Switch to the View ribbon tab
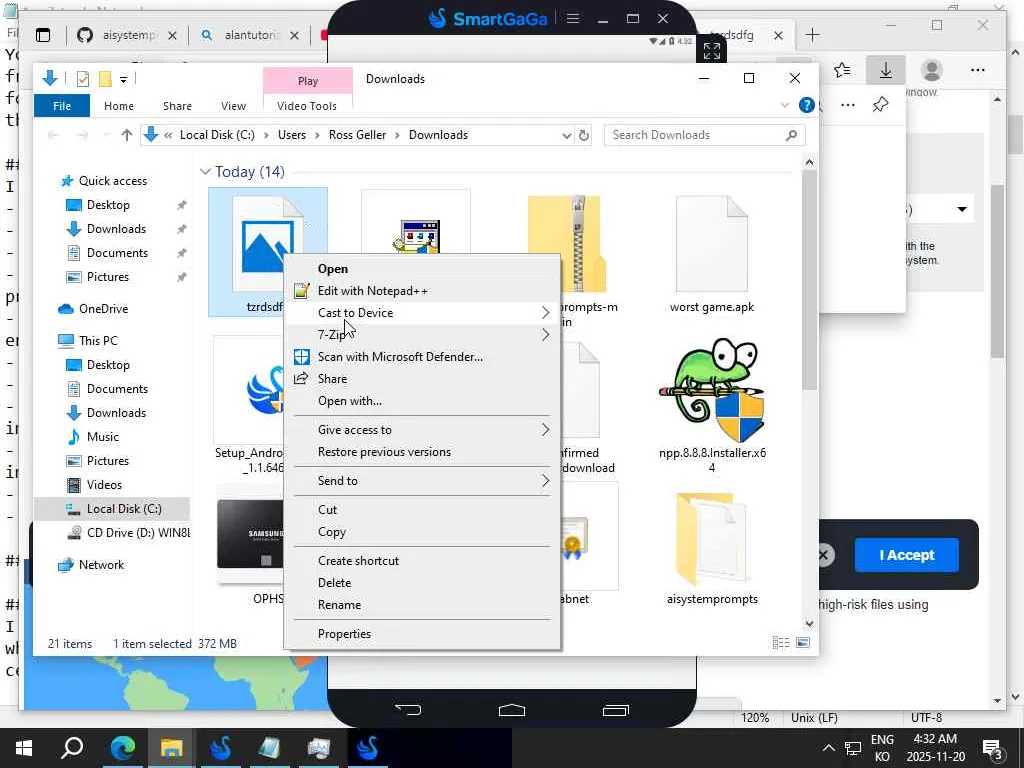The width and height of the screenshot is (1024, 768). (233, 106)
